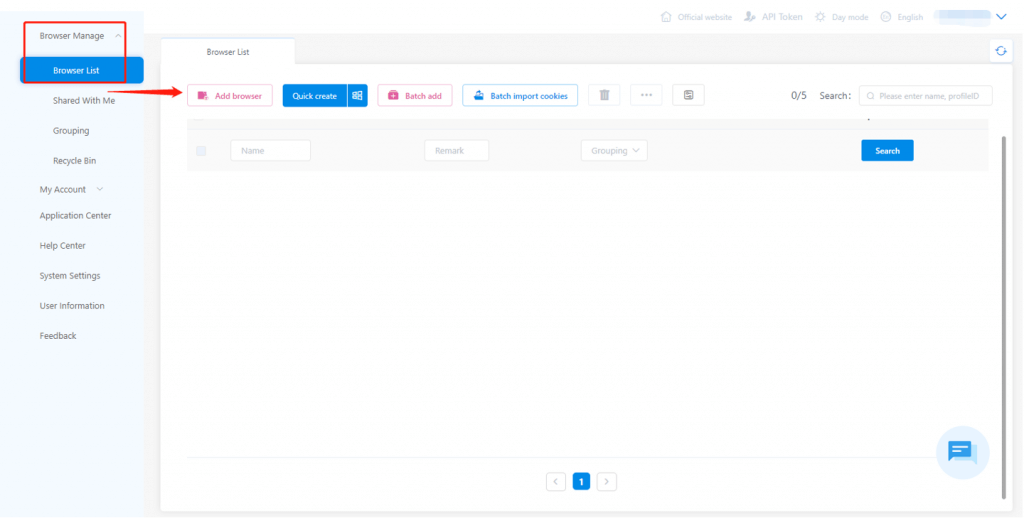Open the Recycle Bin
Image resolution: width=1024 pixels, height=518 pixels.
[74, 161]
